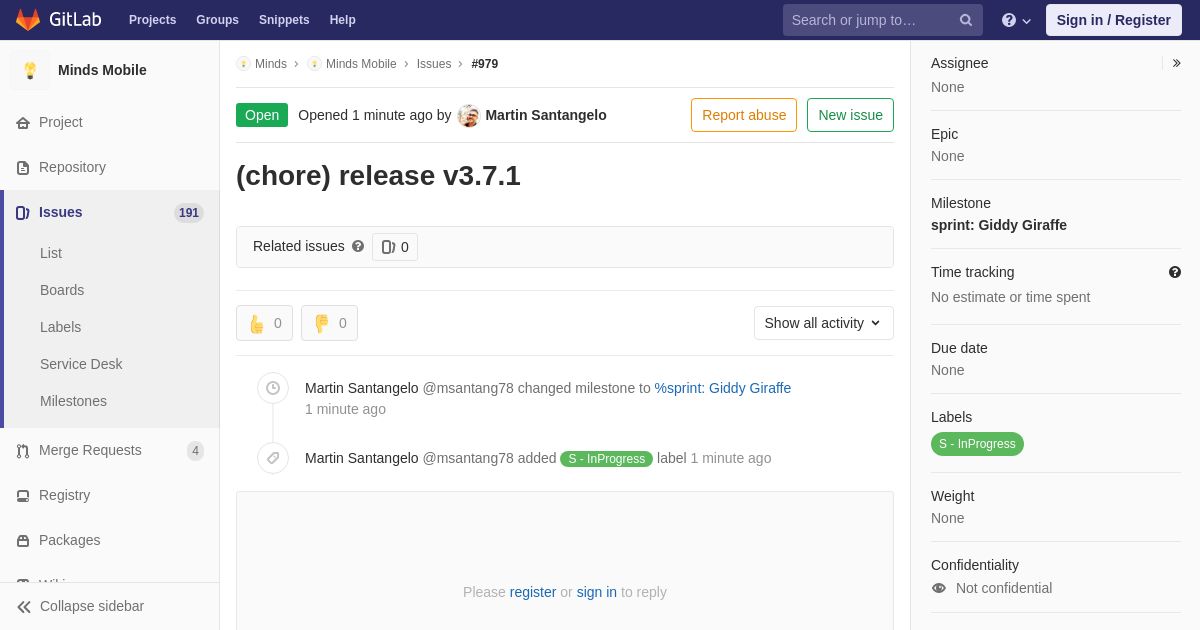Open Labels in sidebar

click(x=60, y=327)
